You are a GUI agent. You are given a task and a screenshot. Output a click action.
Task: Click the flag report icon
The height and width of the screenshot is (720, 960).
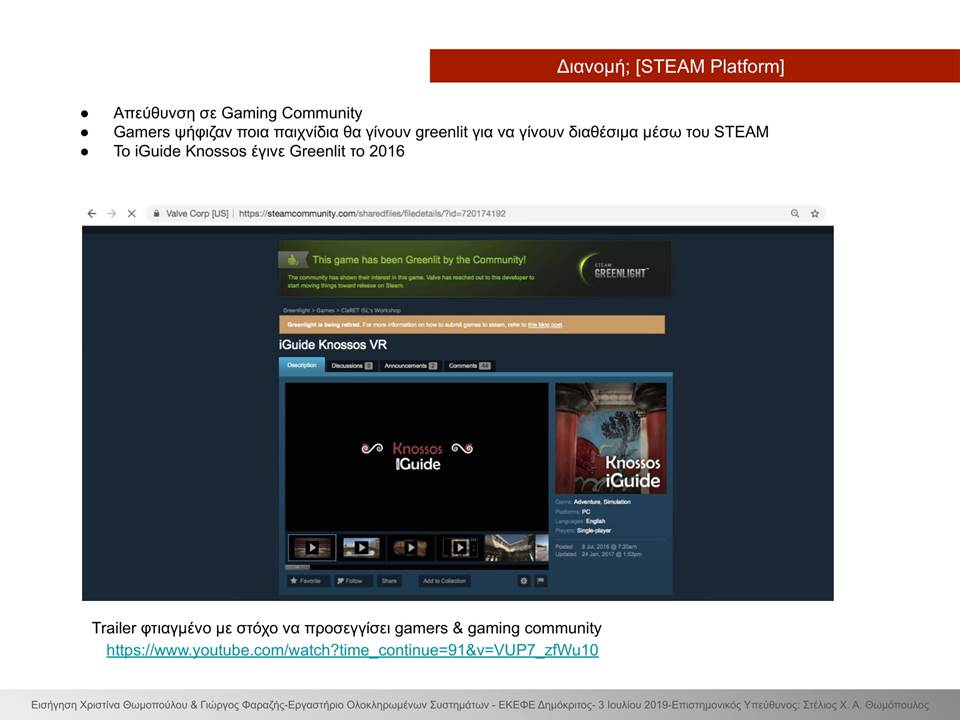(x=541, y=580)
